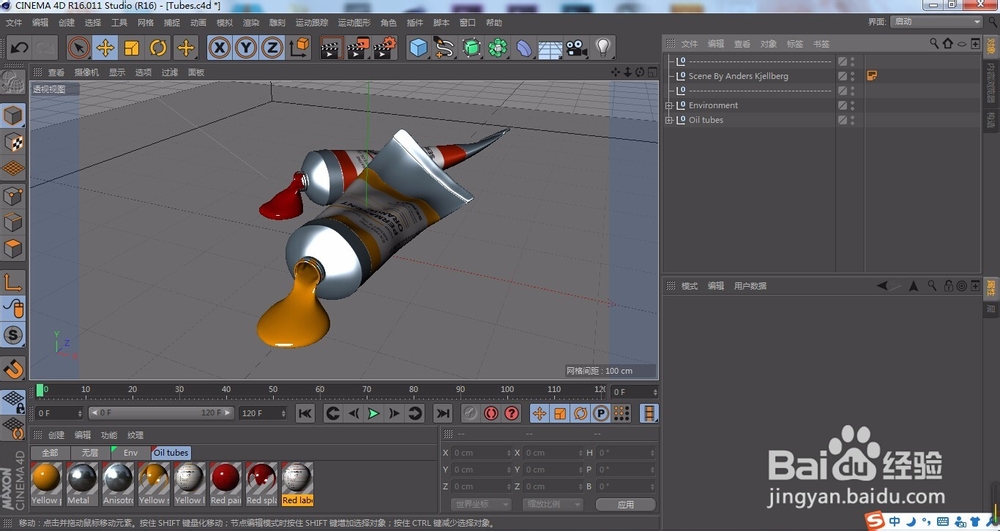Toggle Z axis lock
The width and height of the screenshot is (1000, 531).
(272, 48)
